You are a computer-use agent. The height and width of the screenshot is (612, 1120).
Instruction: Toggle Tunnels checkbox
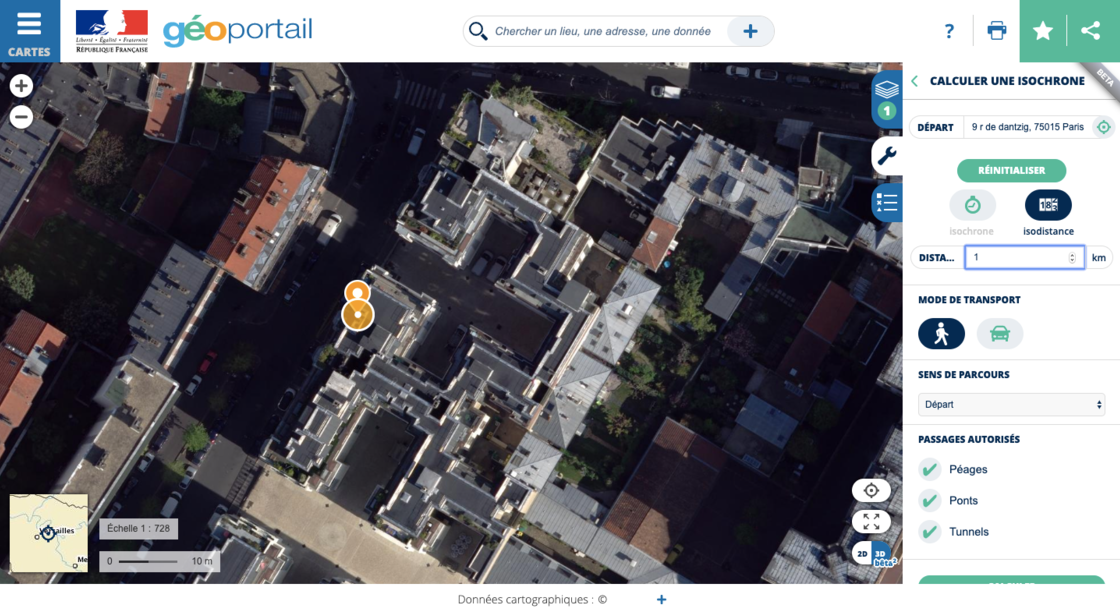[929, 532]
